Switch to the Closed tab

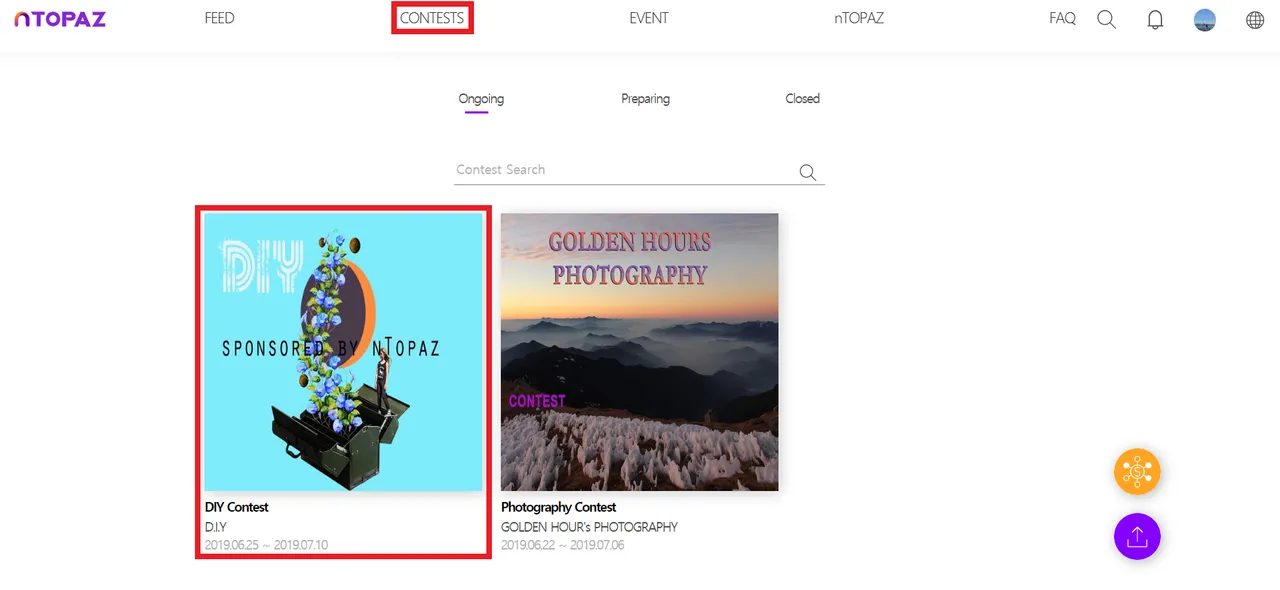[802, 99]
